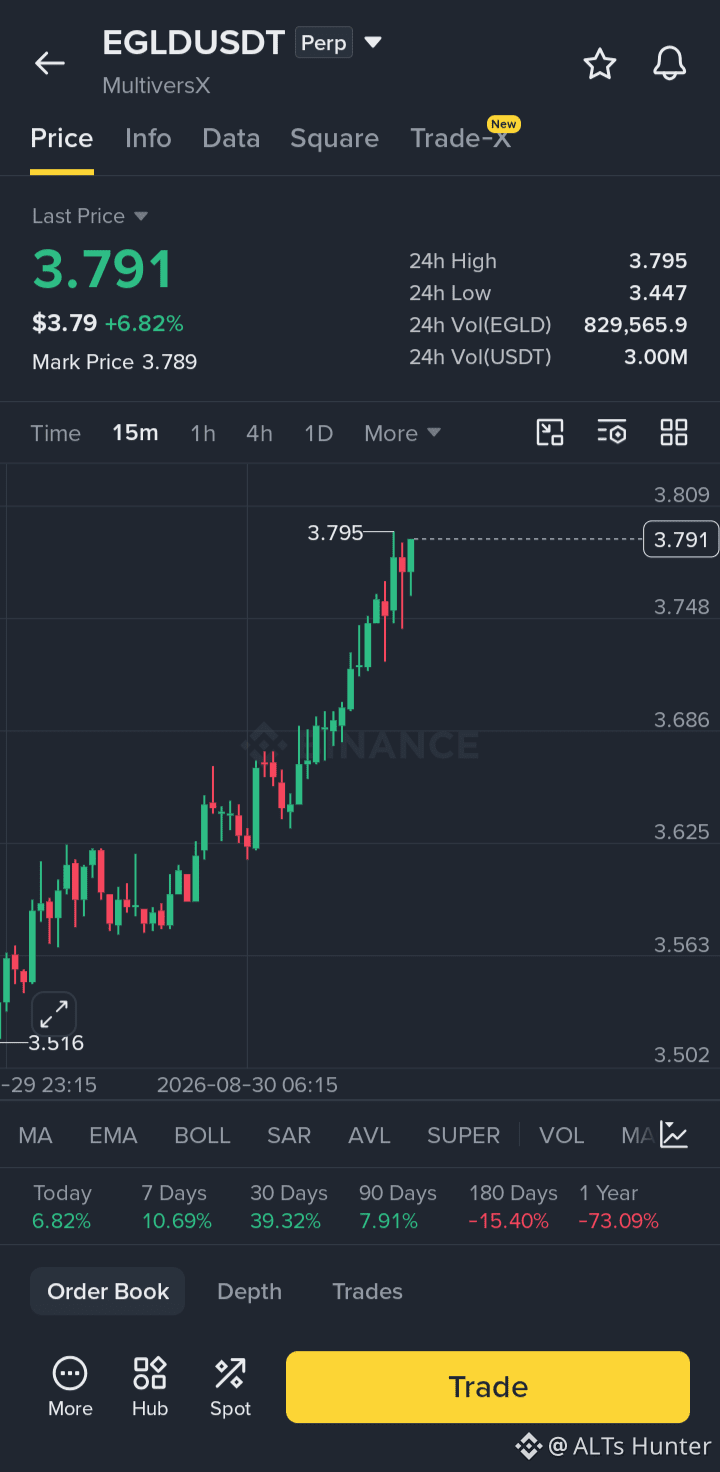Tap the 7 Days 10.69% performance
This screenshot has height=1472, width=720.
[176, 1207]
